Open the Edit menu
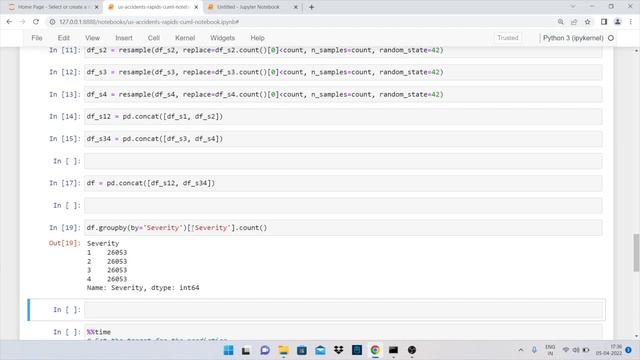The height and width of the screenshot is (360, 640). [64, 38]
